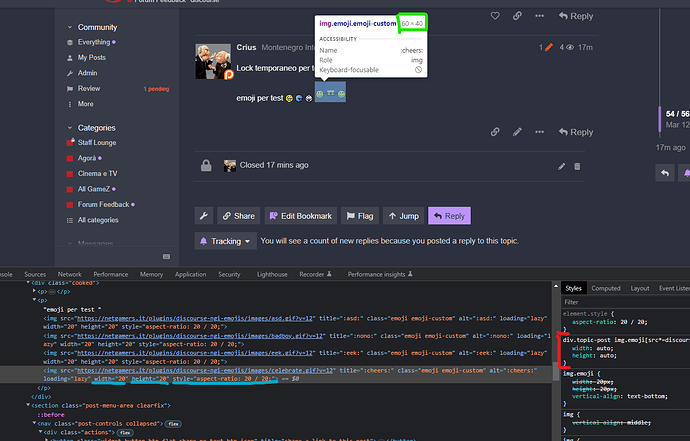
Task: Open My Posts in the sidebar
Action: tap(92, 58)
